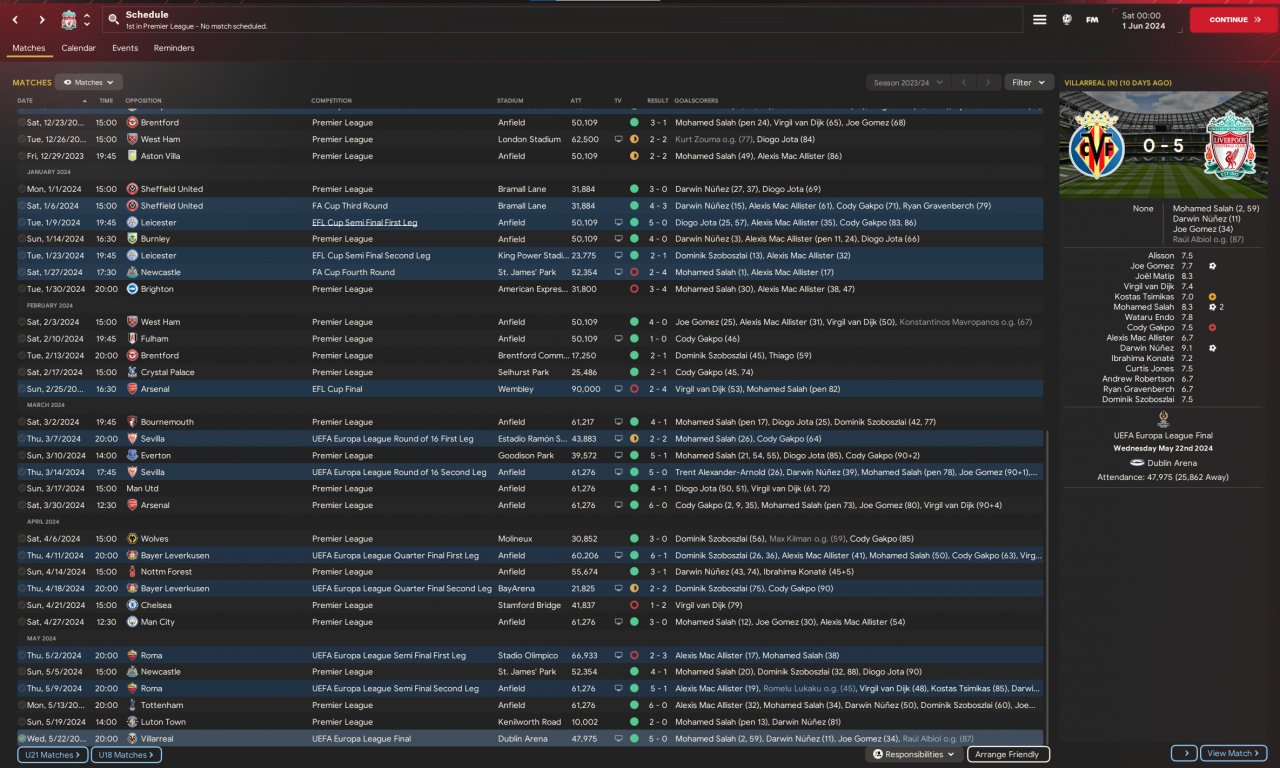Click the Fulham club badge
The width and height of the screenshot is (1280, 768).
click(132, 339)
